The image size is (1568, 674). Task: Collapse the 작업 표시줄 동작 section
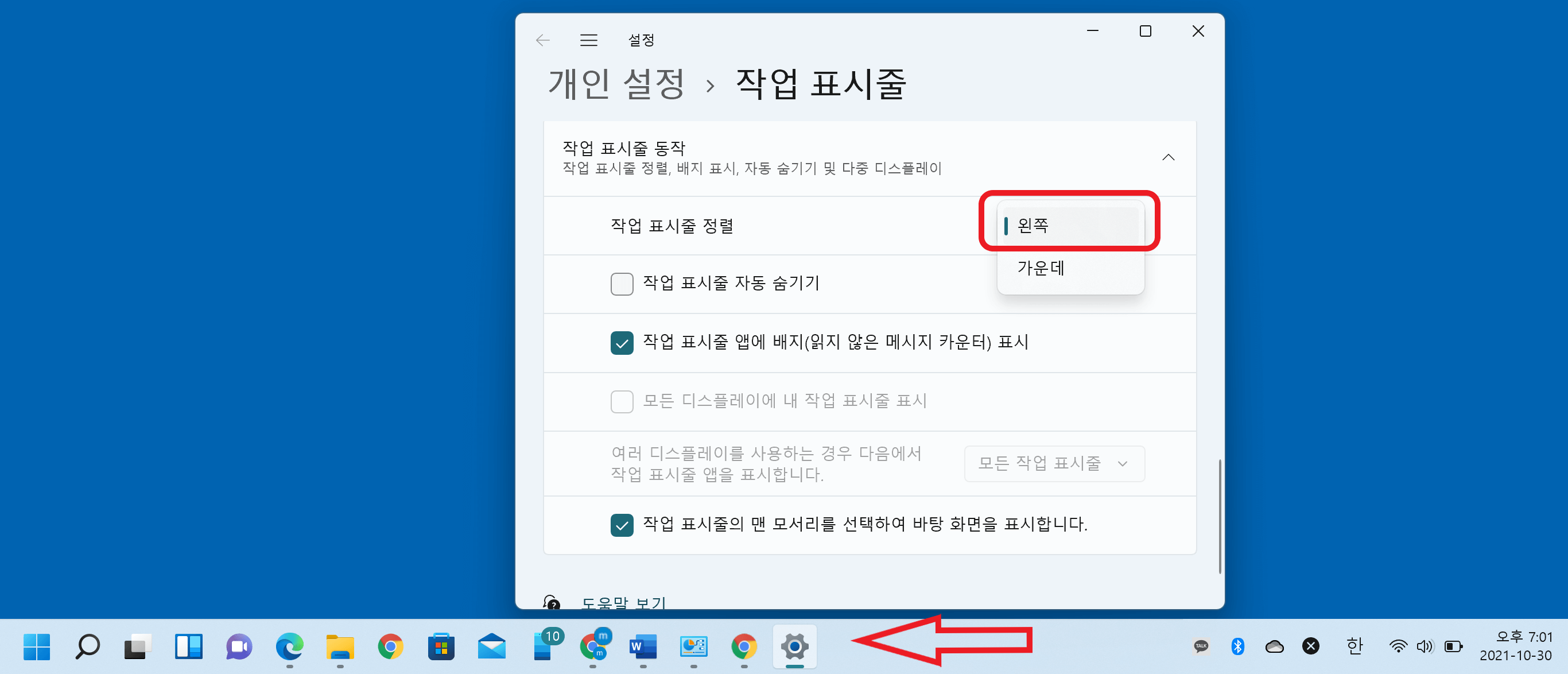click(x=1168, y=157)
